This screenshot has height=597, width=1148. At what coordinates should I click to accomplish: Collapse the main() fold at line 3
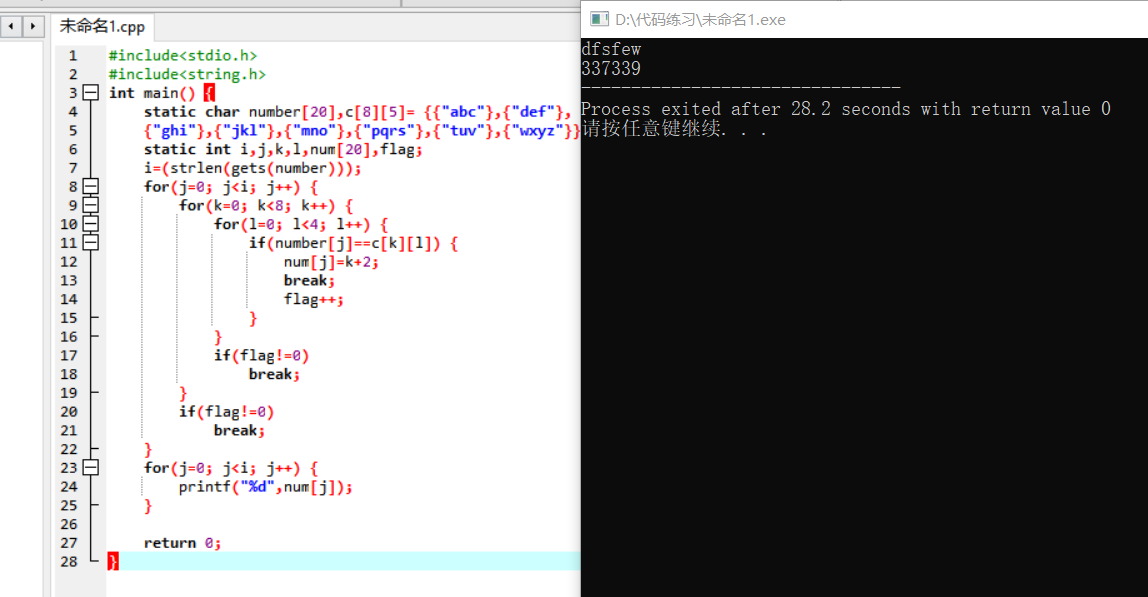point(91,93)
